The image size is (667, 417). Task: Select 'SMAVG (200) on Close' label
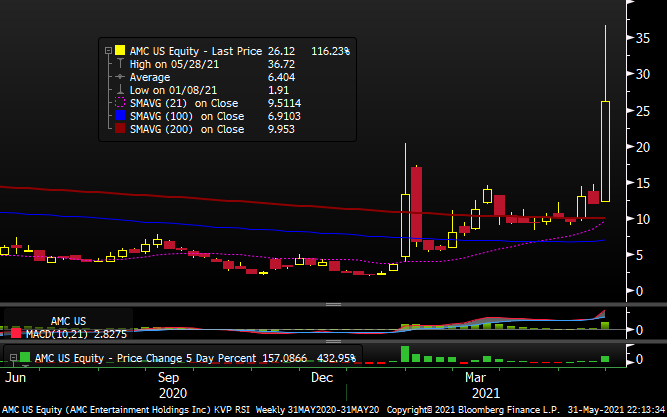(187, 129)
